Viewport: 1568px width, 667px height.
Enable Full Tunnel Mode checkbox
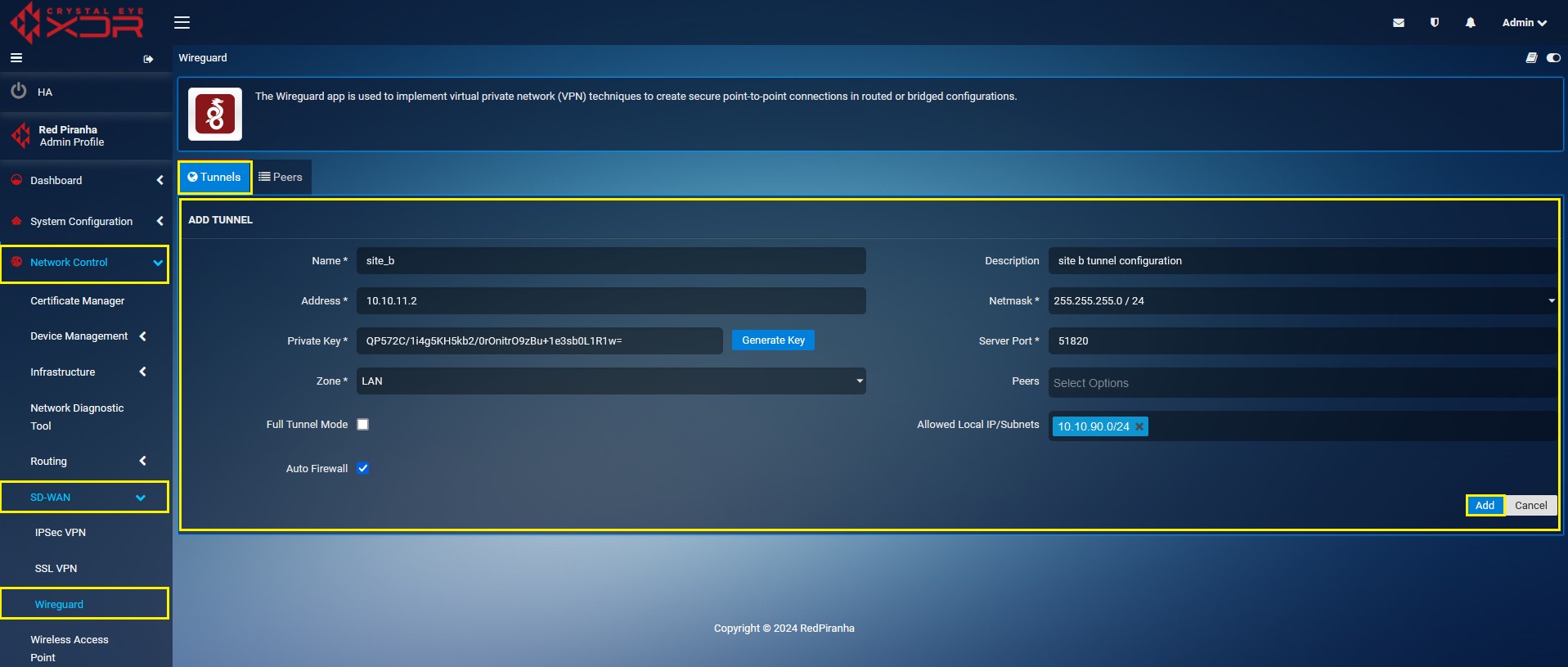[363, 425]
